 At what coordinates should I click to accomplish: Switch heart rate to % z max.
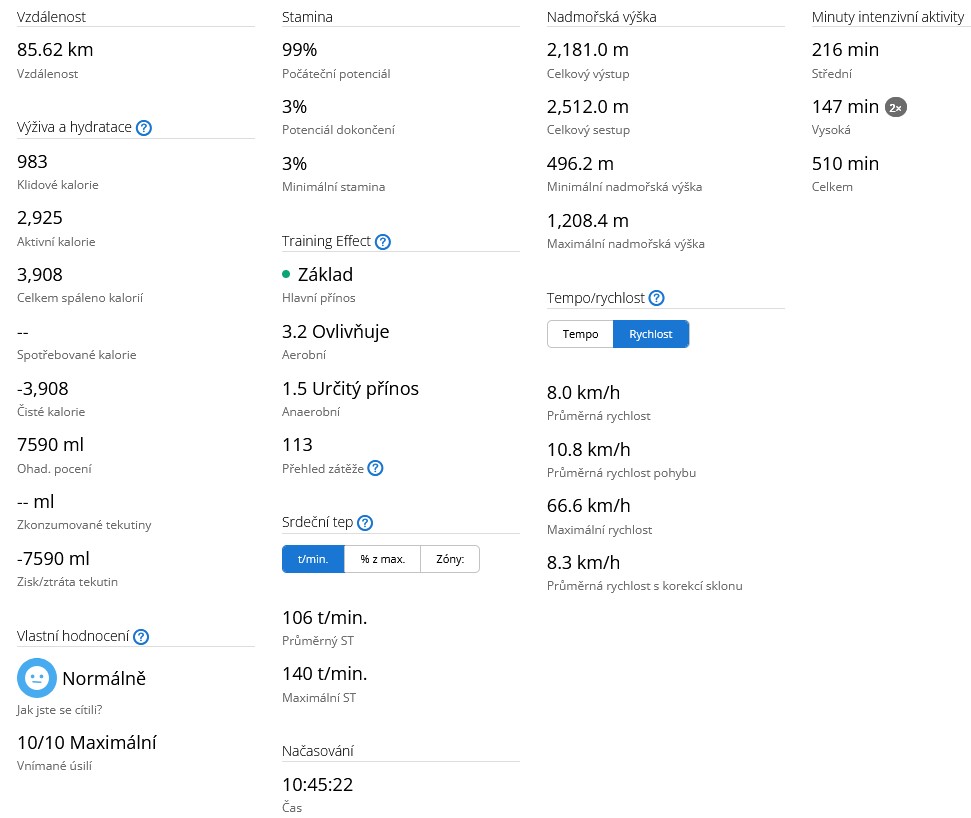(382, 559)
